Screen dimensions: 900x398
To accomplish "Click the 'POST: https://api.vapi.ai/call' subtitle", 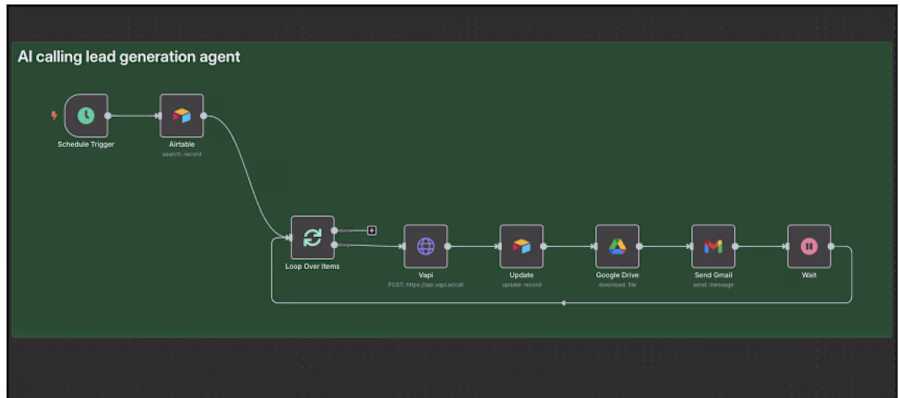I will pyautogui.click(x=425, y=285).
